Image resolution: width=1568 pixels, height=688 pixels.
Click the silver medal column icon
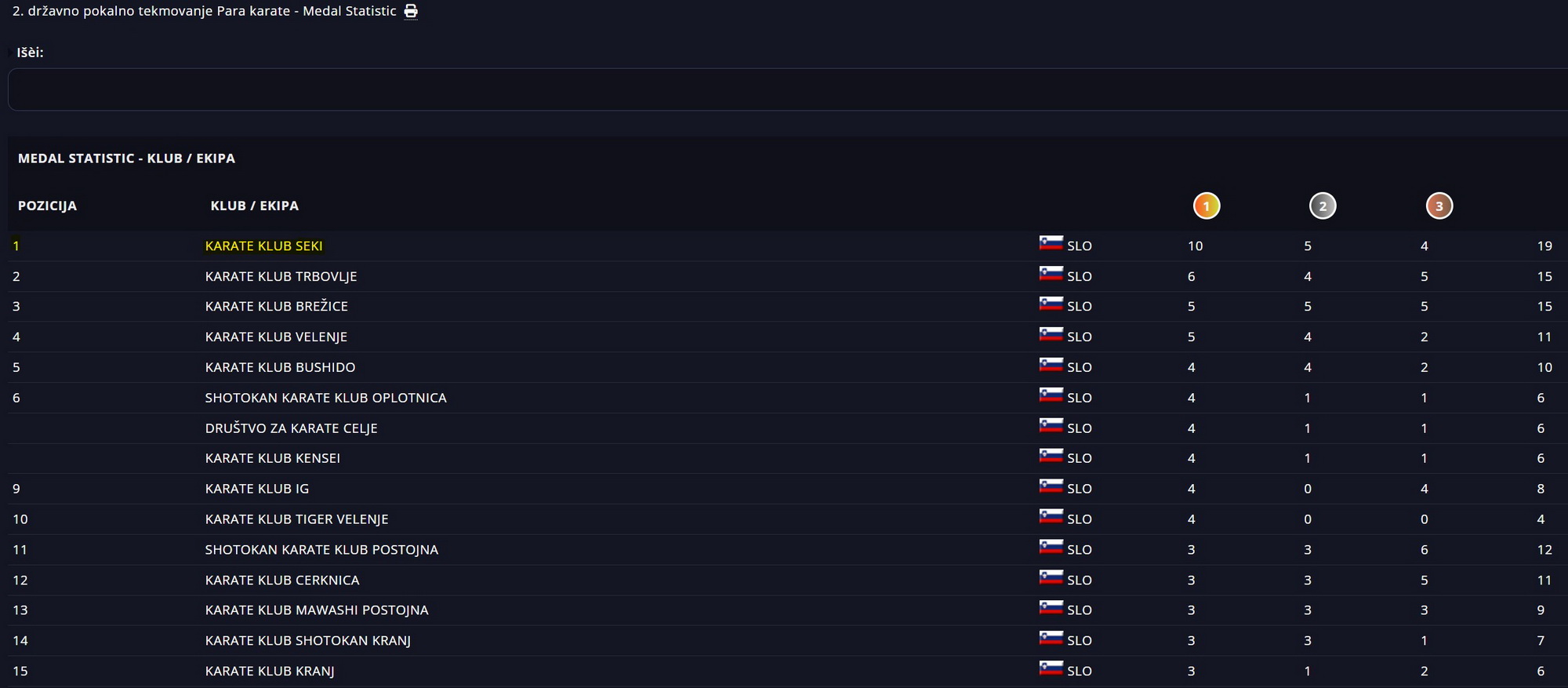pyautogui.click(x=1322, y=206)
